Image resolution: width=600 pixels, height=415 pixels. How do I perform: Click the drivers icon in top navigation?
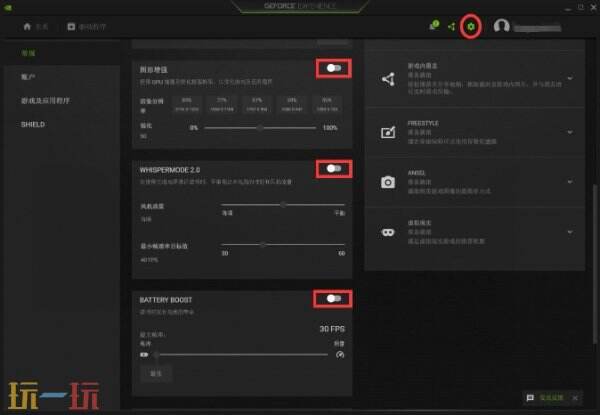[x=71, y=26]
